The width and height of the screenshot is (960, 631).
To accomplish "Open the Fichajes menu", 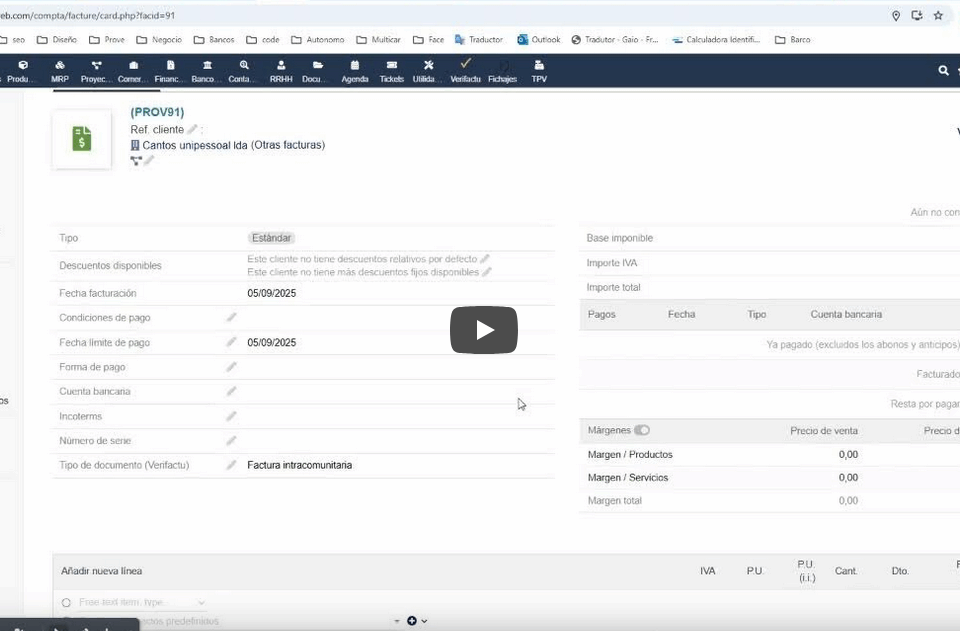I will pos(502,71).
